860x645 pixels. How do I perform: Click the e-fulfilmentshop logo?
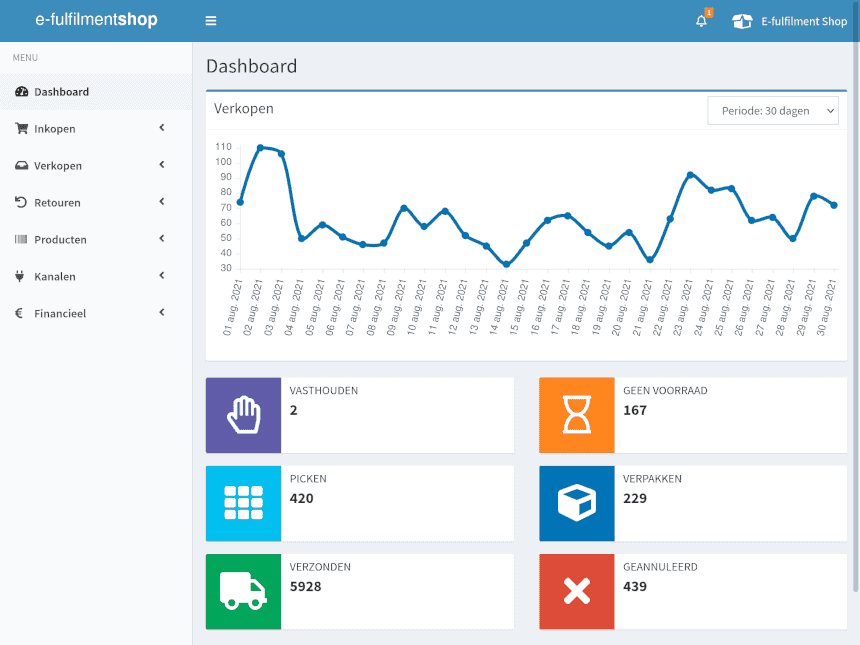click(x=96, y=19)
